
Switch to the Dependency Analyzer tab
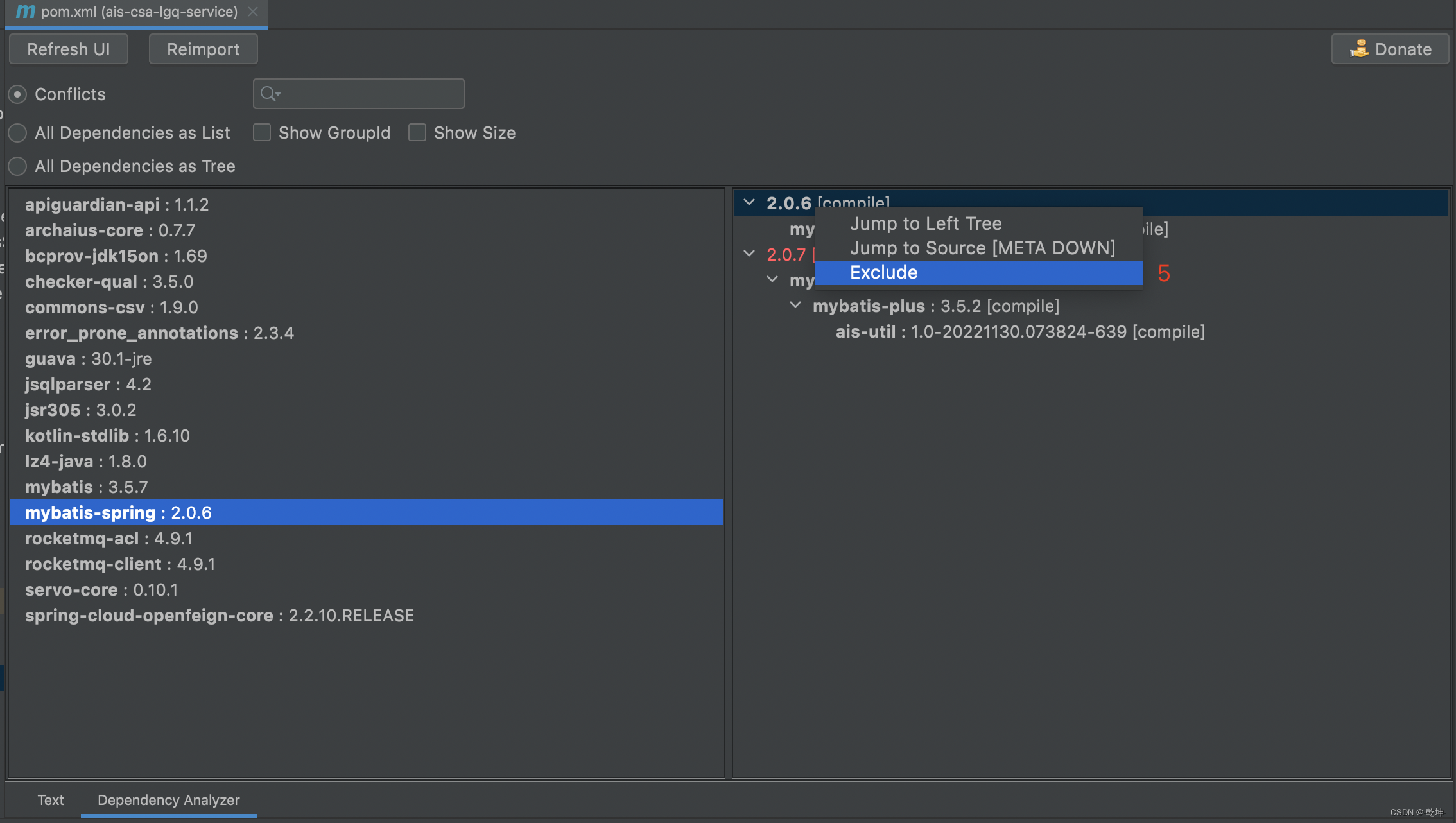[x=169, y=800]
